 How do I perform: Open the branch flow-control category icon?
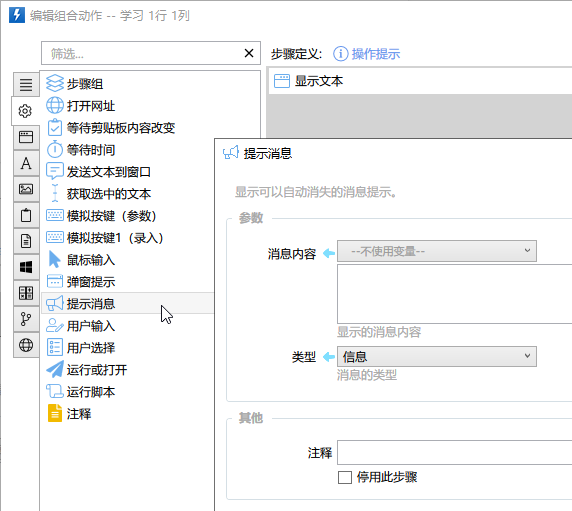click(x=26, y=319)
